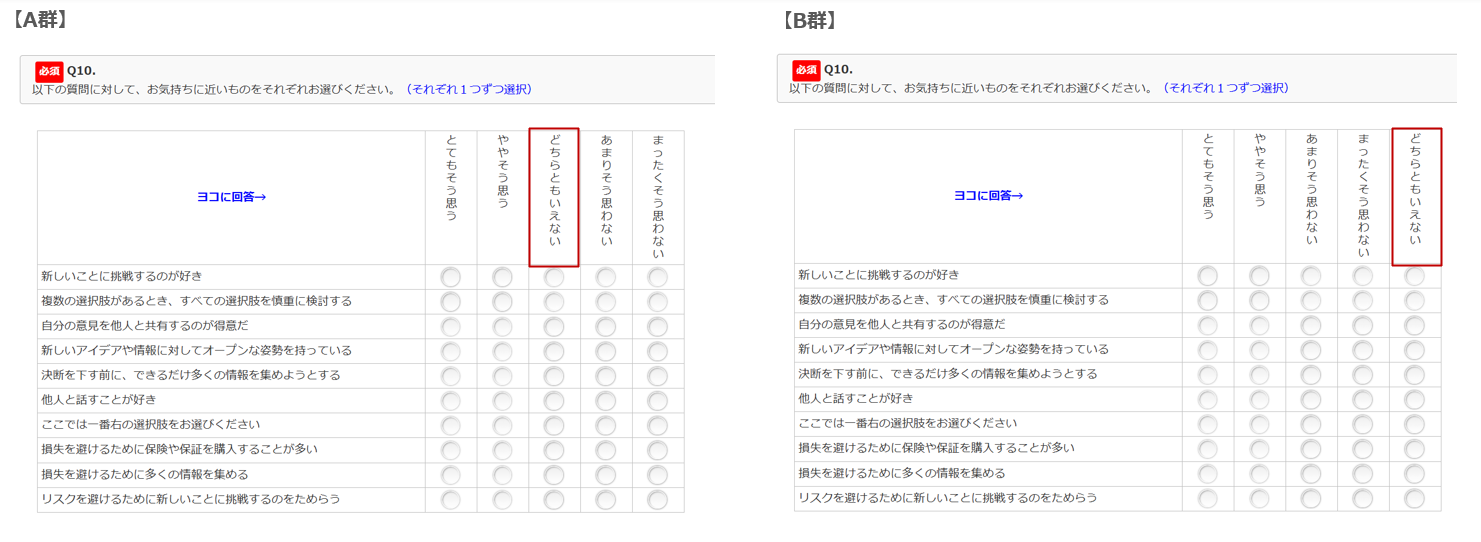
Task: In B群, select あまりそう思わない for 新しいアイデアや情報 row
Action: (1311, 350)
